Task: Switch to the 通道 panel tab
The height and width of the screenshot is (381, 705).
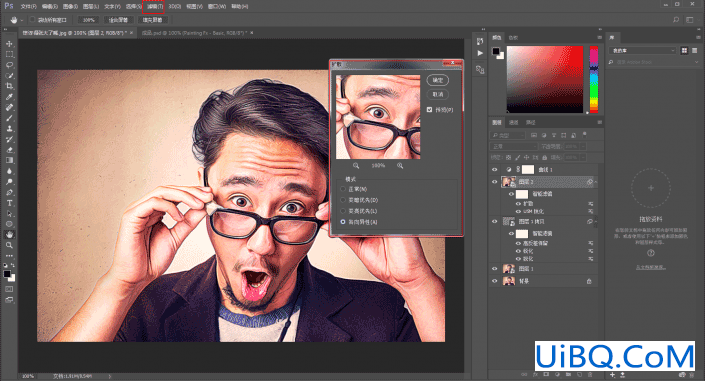Action: tap(513, 122)
